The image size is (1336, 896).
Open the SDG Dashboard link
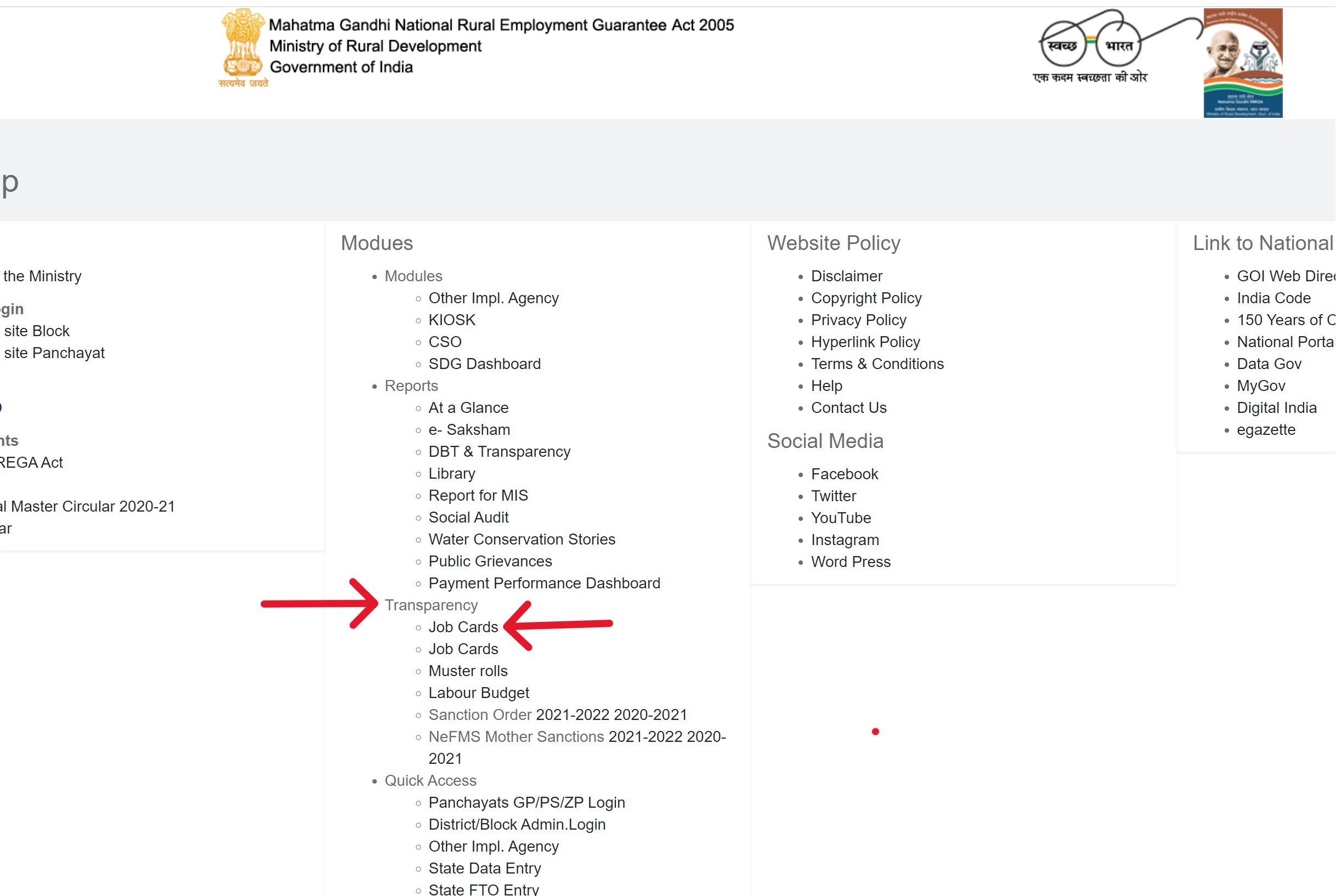tap(484, 364)
